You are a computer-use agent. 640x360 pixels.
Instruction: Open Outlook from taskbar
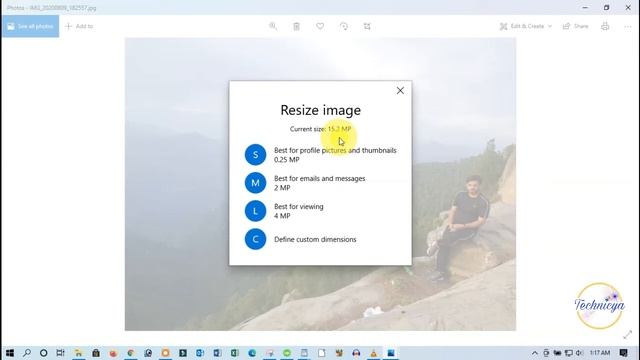(200, 353)
